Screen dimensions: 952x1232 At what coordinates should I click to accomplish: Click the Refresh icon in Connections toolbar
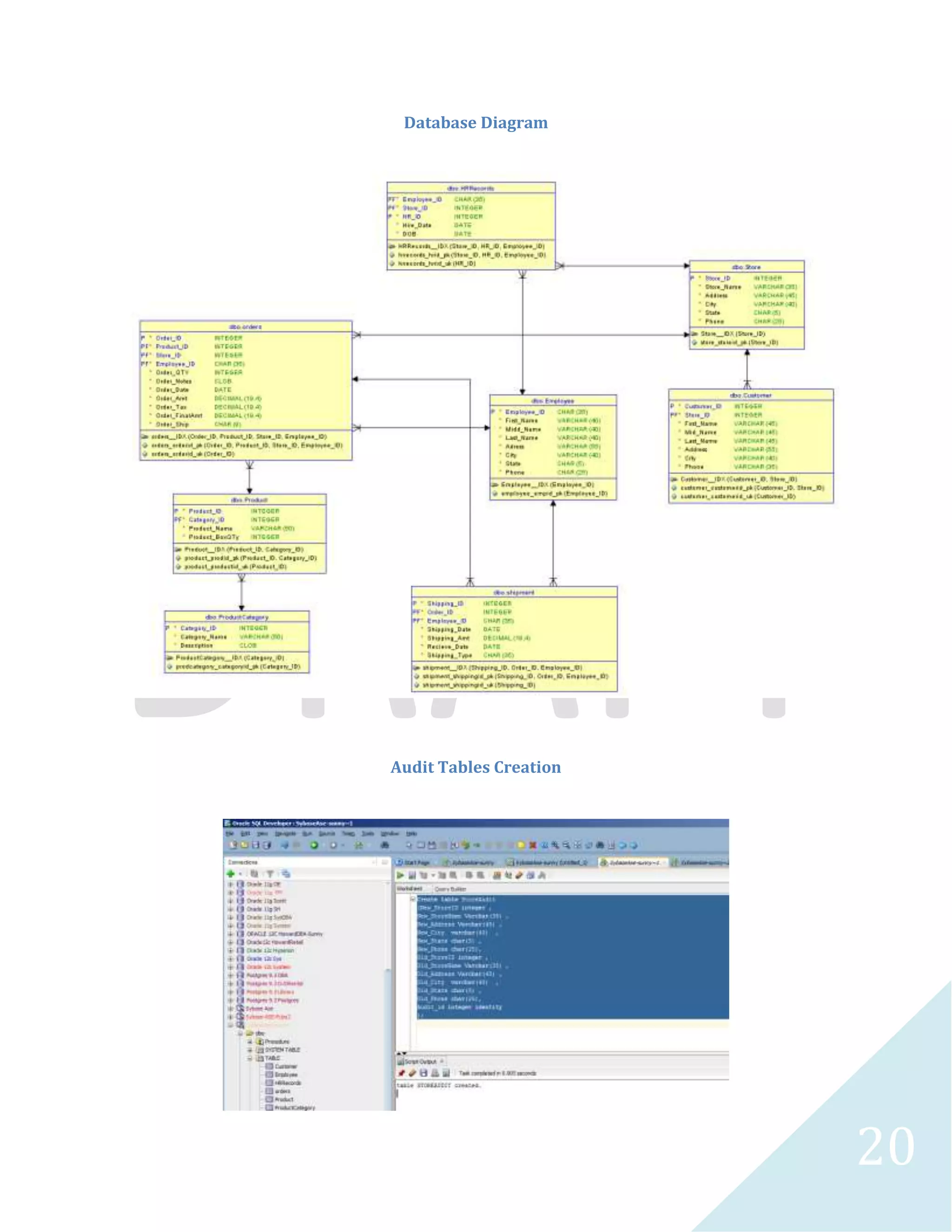(254, 874)
